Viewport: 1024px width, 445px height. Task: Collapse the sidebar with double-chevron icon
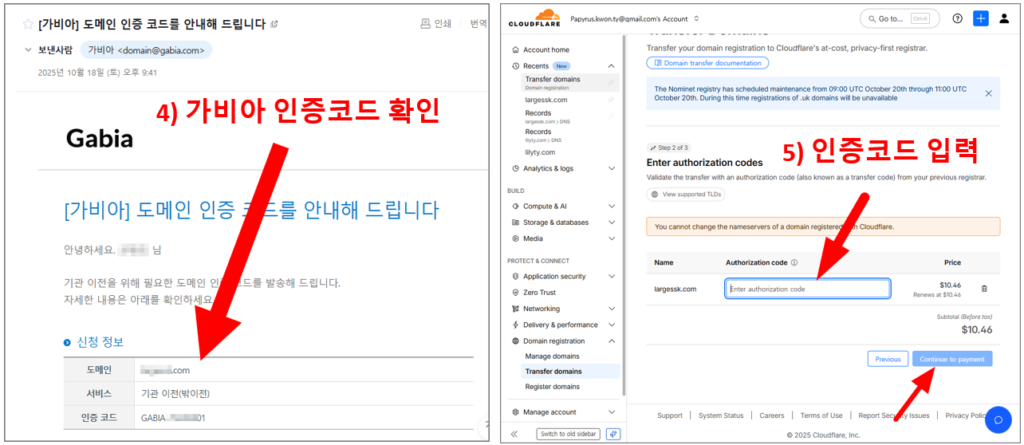point(515,434)
